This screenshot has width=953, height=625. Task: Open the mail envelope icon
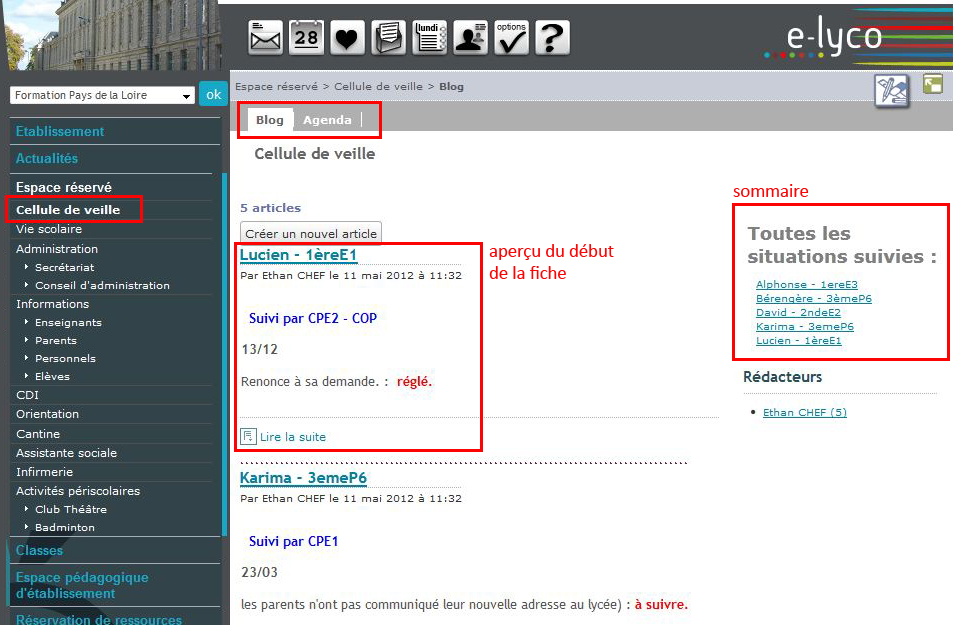coord(265,38)
